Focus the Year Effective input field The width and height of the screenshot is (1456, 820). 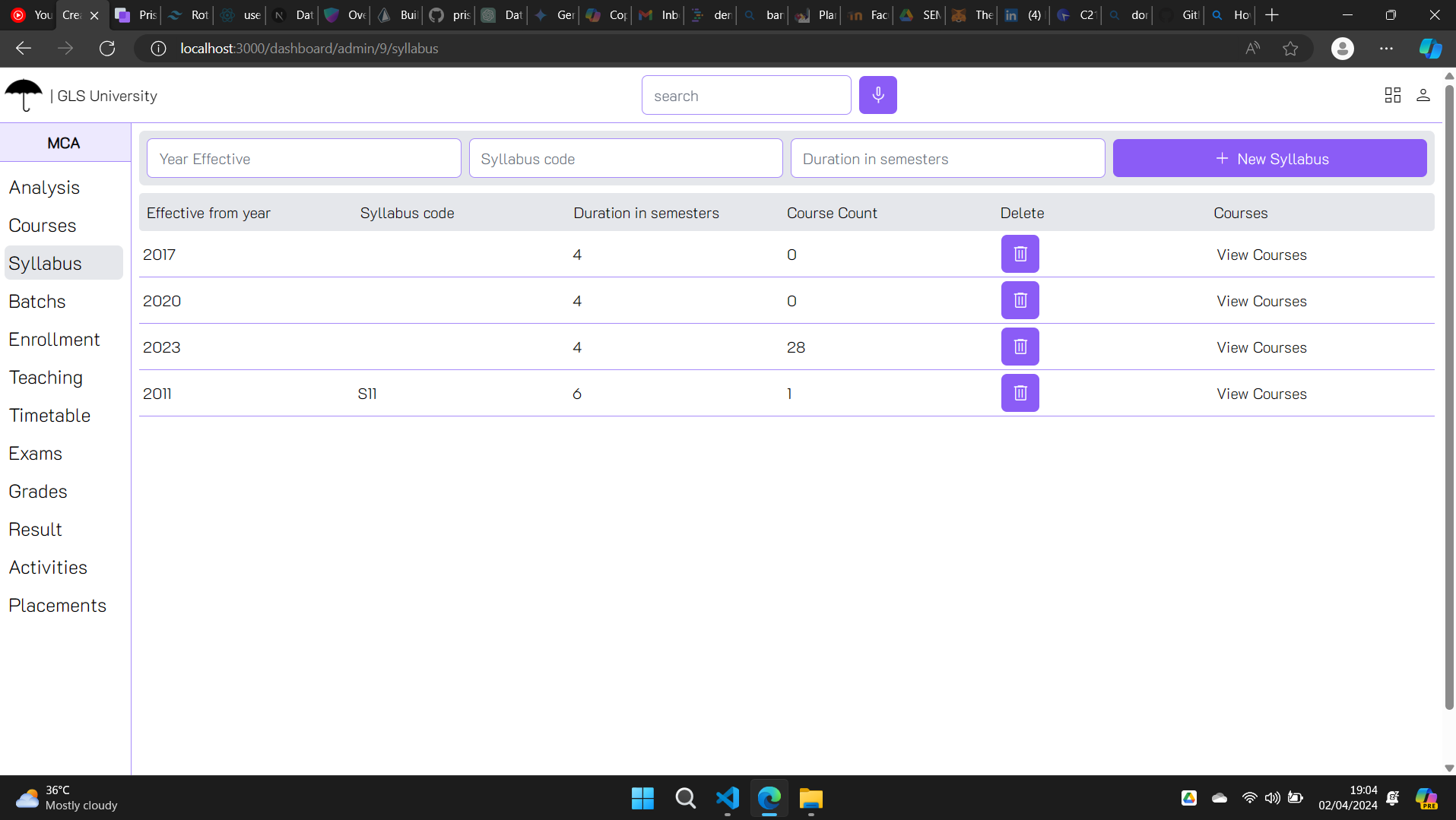[303, 159]
